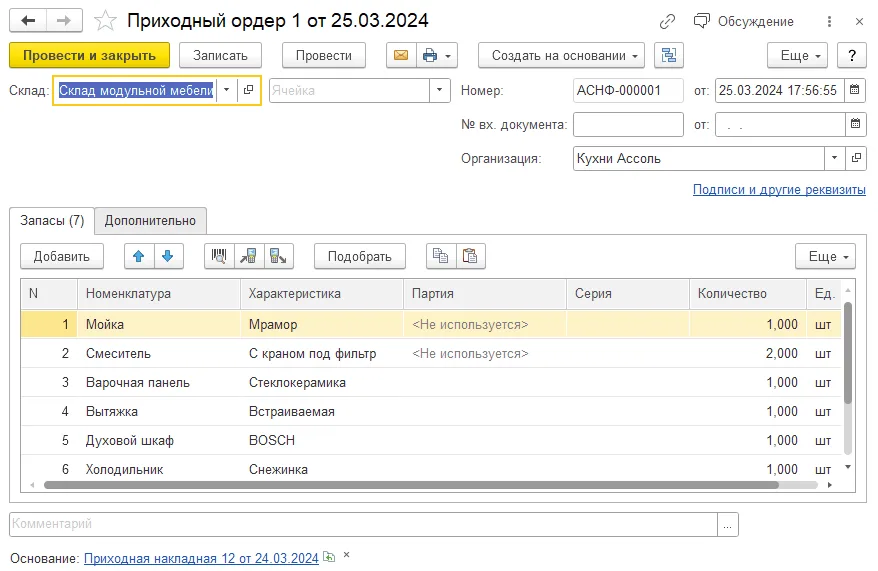Click the Ячейка input field
878x571 pixels.
[x=349, y=91]
